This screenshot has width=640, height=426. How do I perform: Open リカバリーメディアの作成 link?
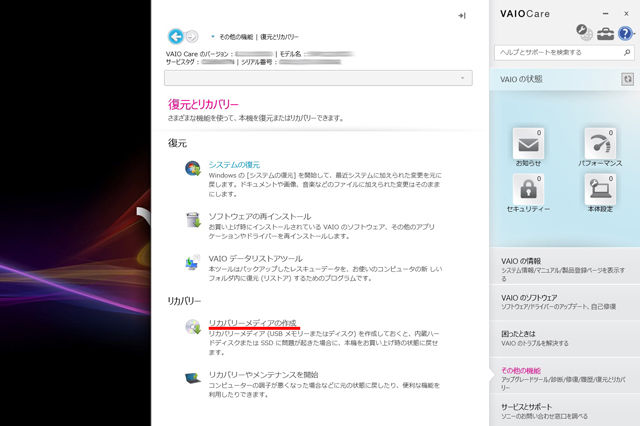pyautogui.click(x=253, y=323)
